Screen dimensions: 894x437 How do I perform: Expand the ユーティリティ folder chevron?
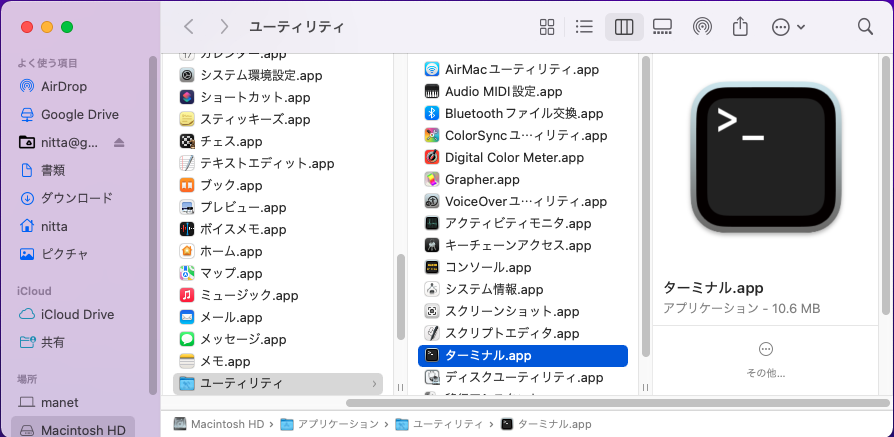375,383
